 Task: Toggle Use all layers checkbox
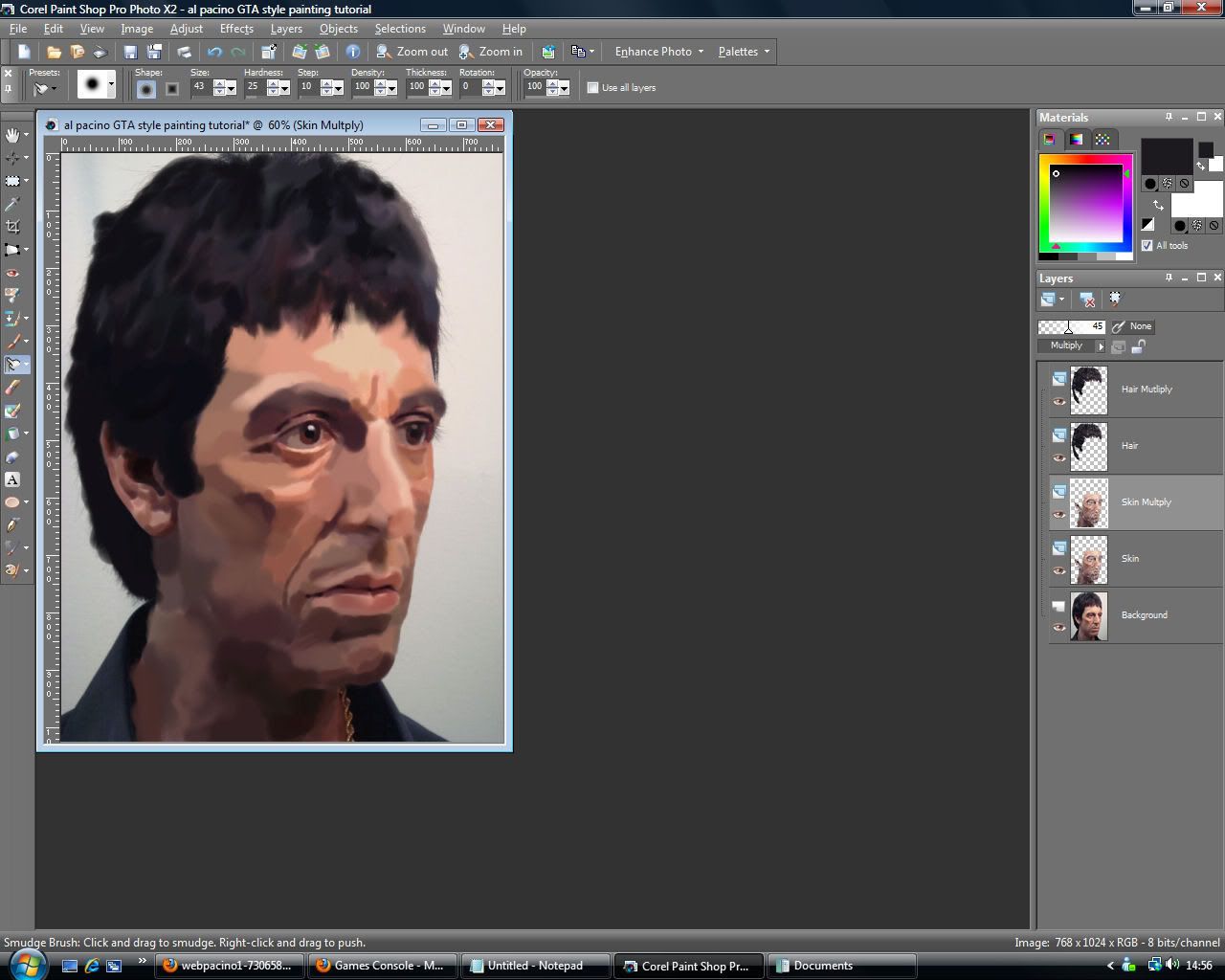[592, 87]
